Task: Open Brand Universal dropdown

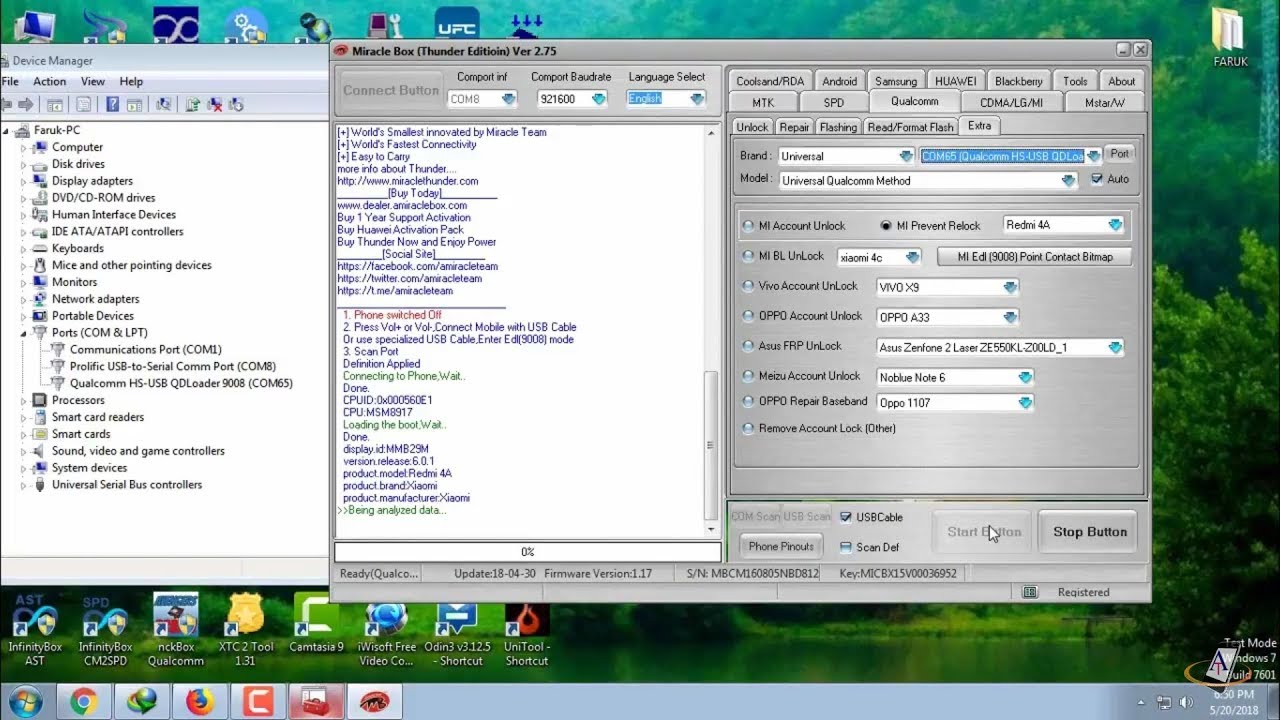Action: (906, 156)
